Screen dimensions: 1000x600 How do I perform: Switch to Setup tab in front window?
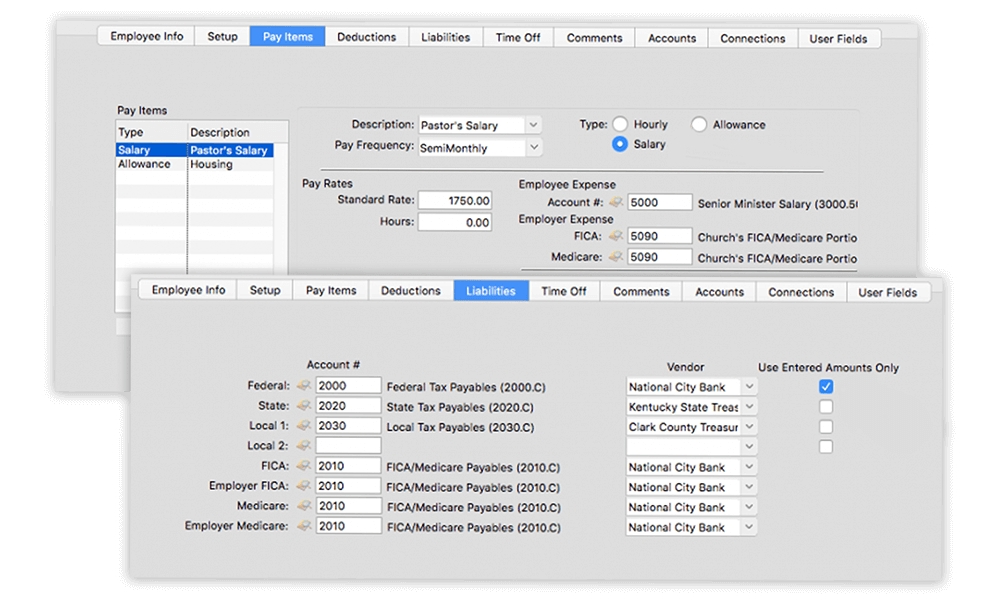[265, 290]
